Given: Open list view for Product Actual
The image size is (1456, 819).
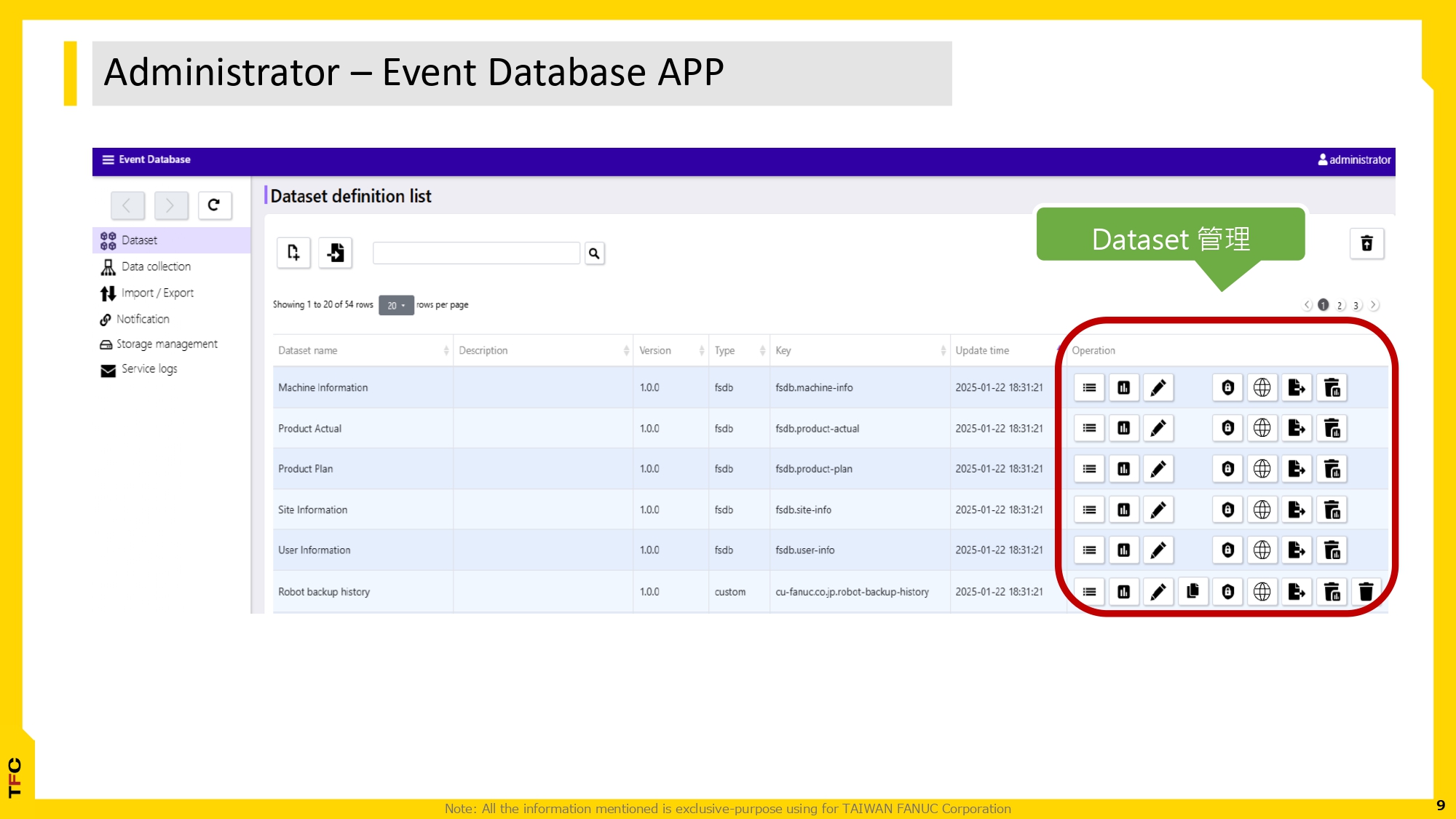Looking at the screenshot, I should pos(1090,428).
